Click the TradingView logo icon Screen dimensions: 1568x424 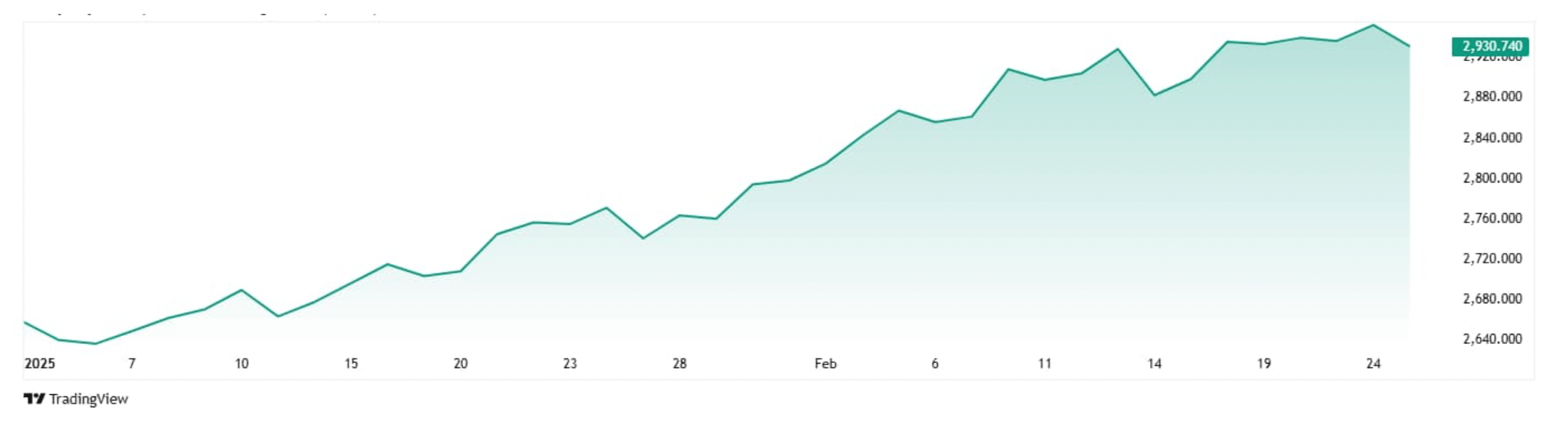point(34,399)
